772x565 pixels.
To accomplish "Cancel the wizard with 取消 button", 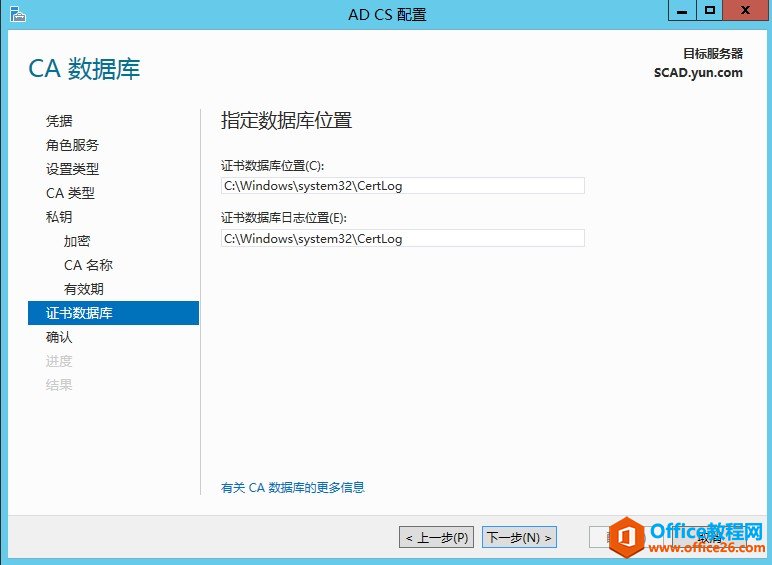I will 710,538.
